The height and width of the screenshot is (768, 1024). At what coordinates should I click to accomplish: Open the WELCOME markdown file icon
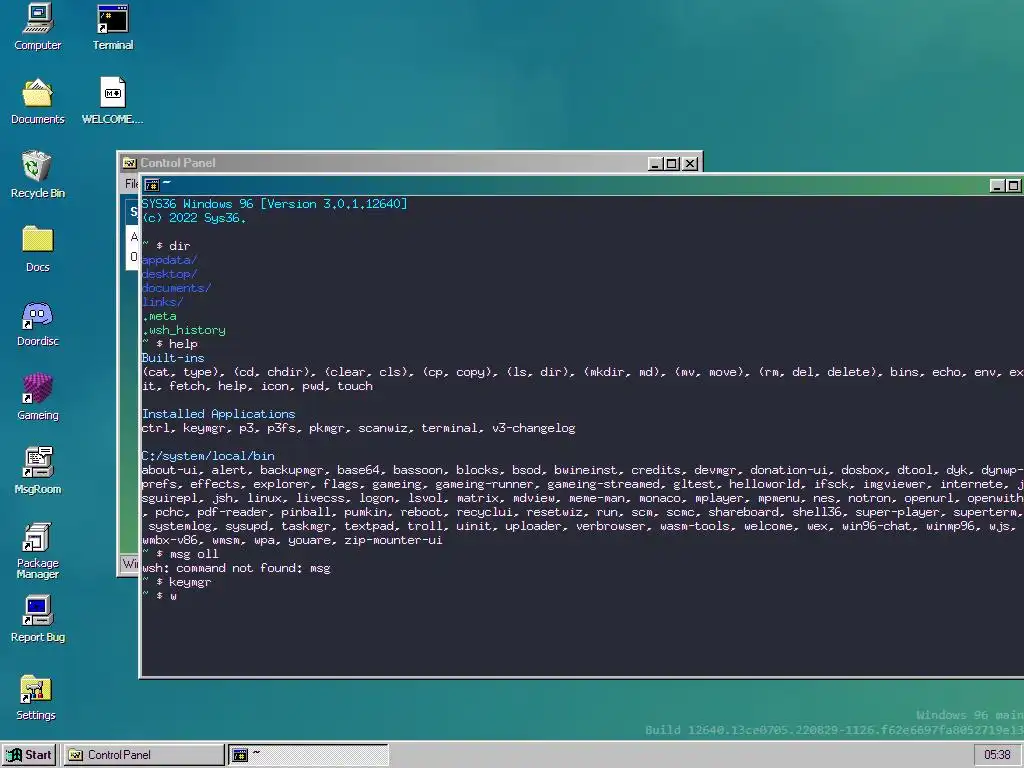coord(112,101)
